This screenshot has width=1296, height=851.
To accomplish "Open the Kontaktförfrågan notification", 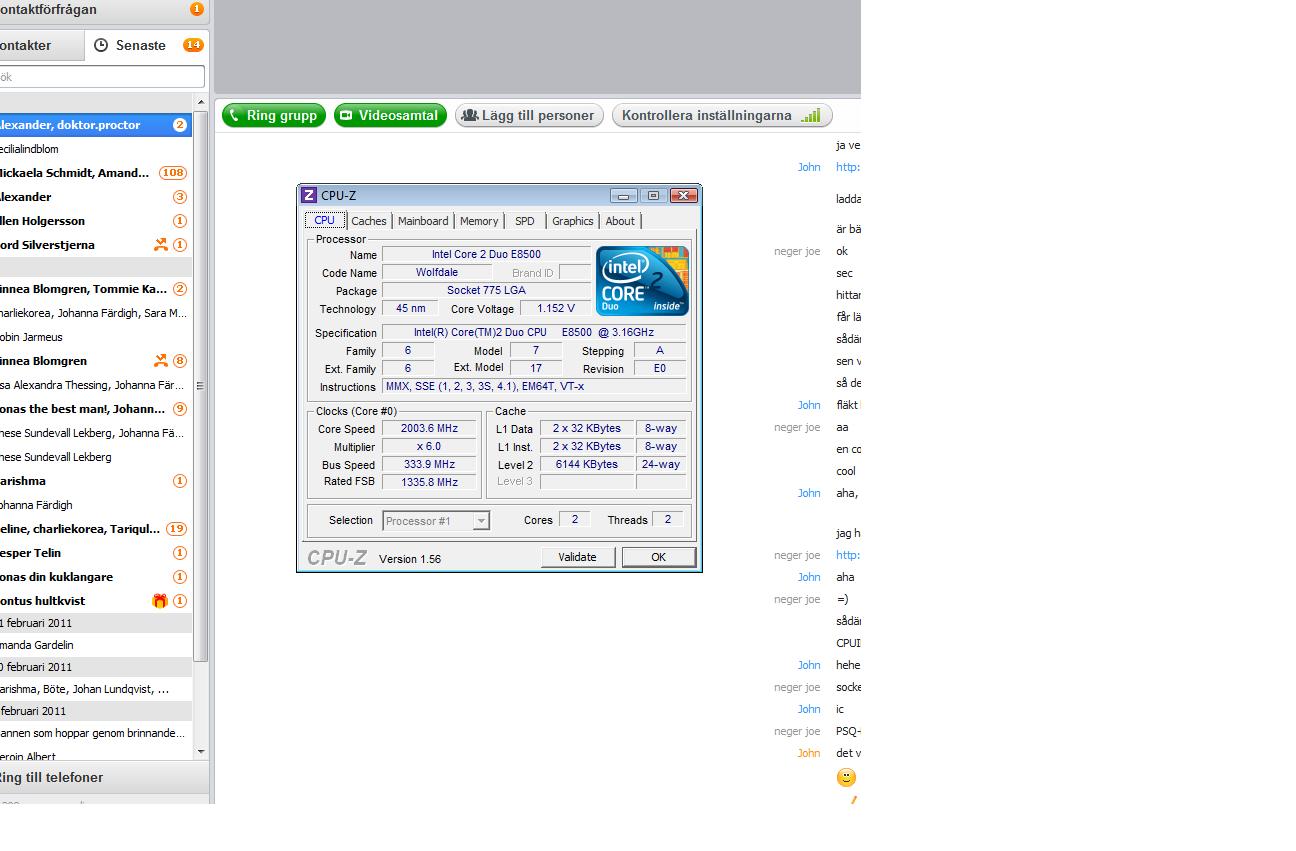I will (x=103, y=10).
